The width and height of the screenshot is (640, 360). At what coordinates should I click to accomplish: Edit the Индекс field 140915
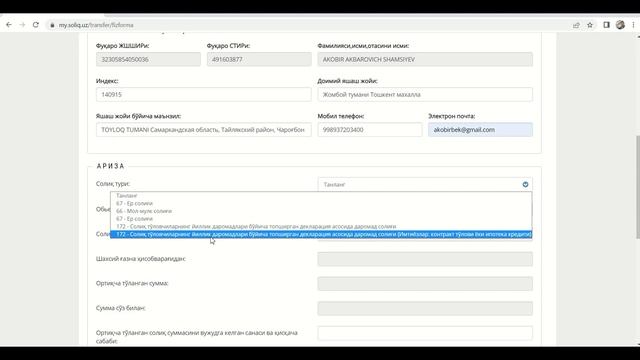(204, 94)
